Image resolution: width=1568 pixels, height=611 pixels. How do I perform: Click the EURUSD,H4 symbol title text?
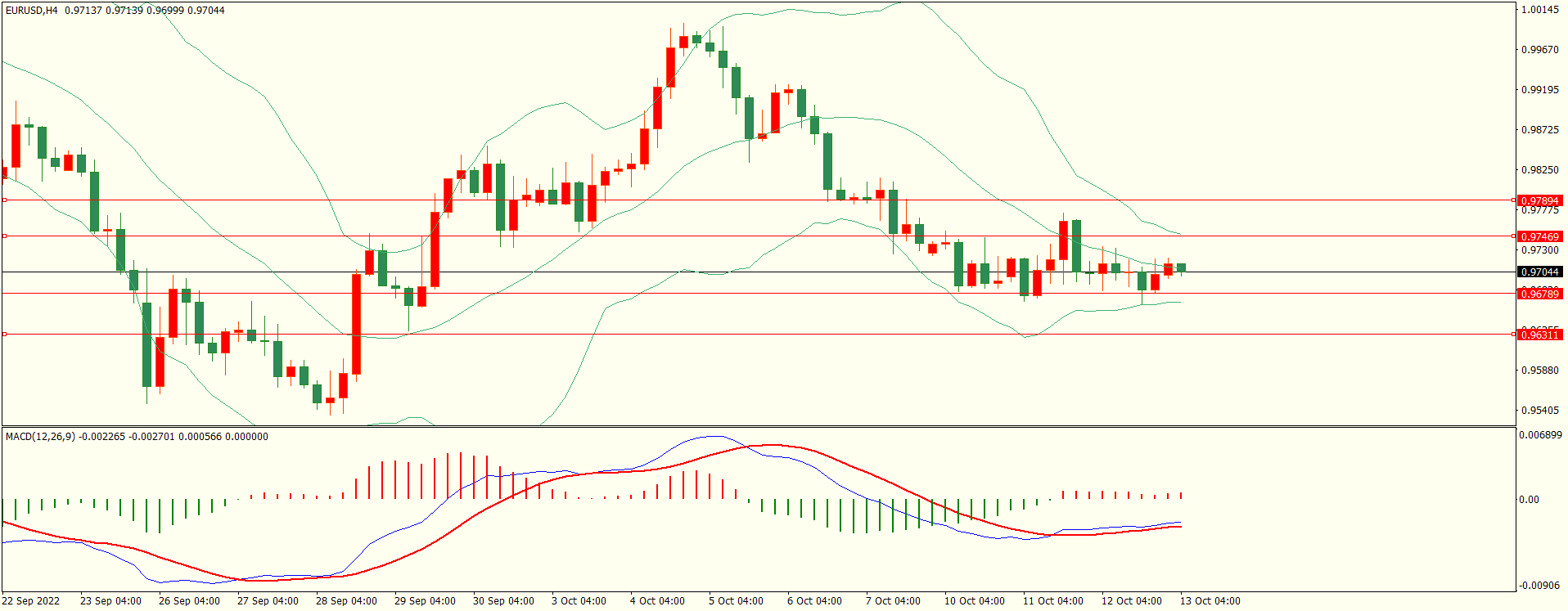32,11
